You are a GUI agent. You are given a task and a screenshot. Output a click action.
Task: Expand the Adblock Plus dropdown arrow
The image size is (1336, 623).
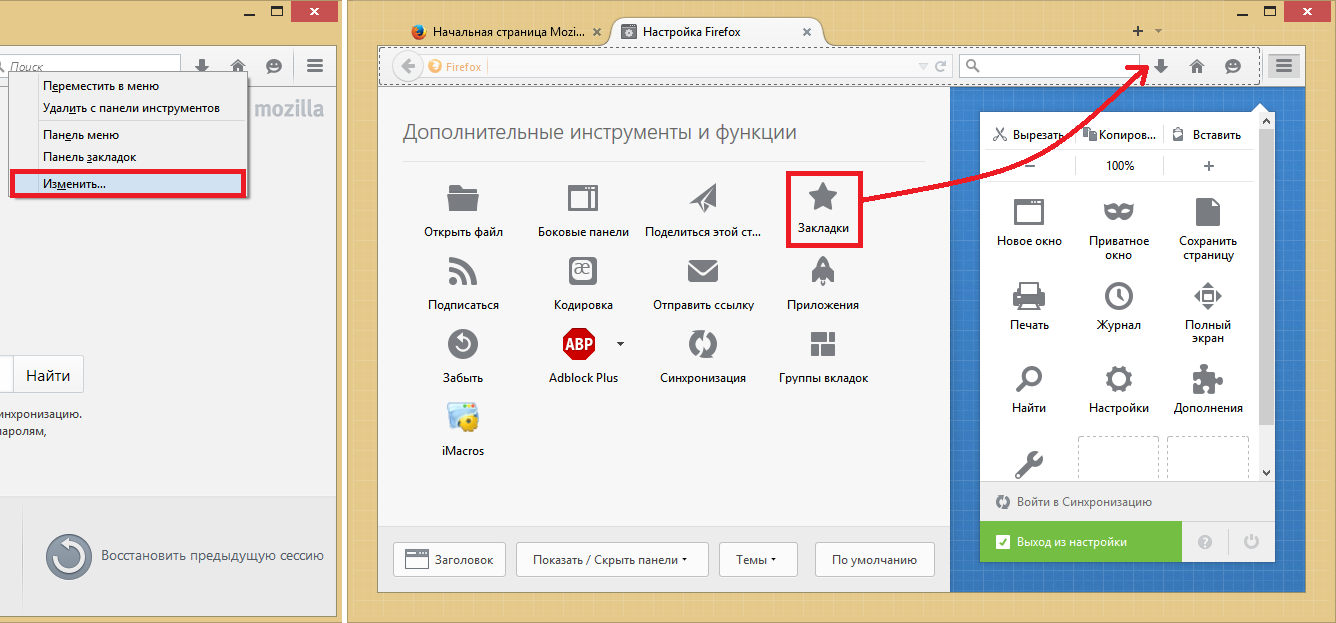click(x=620, y=344)
